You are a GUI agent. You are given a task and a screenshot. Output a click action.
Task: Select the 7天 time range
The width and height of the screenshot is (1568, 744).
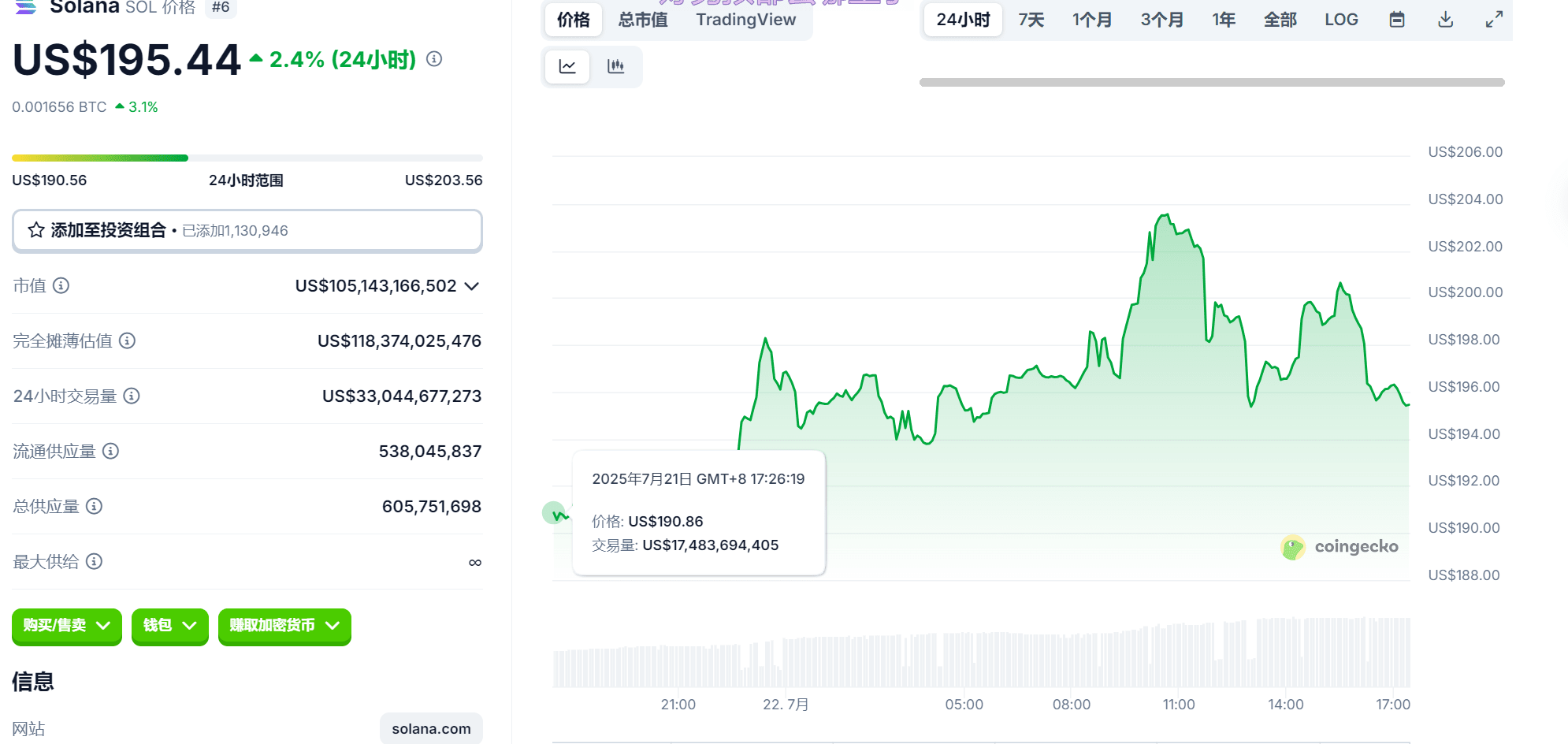coord(1031,20)
